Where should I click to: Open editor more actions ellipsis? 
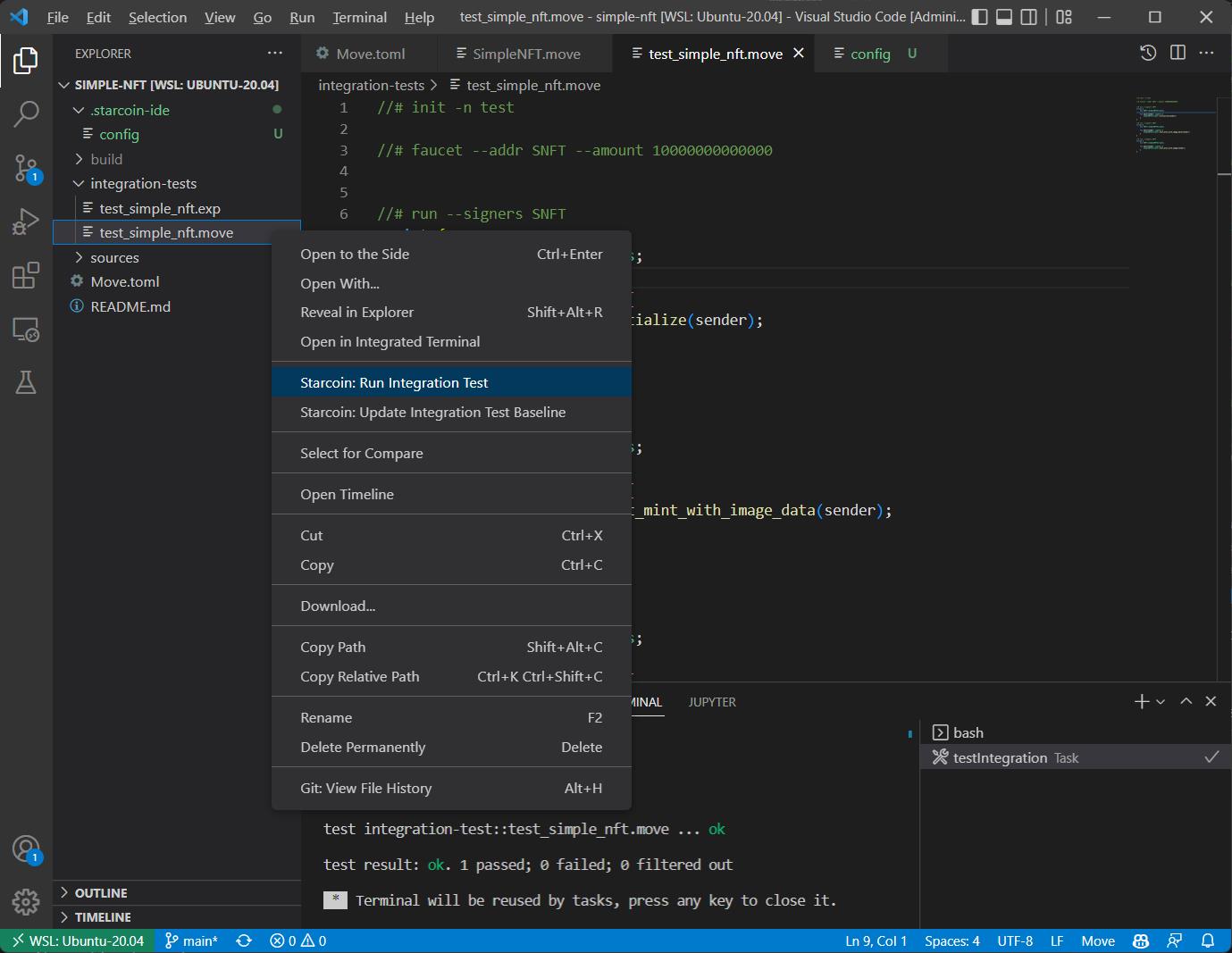pos(1207,54)
